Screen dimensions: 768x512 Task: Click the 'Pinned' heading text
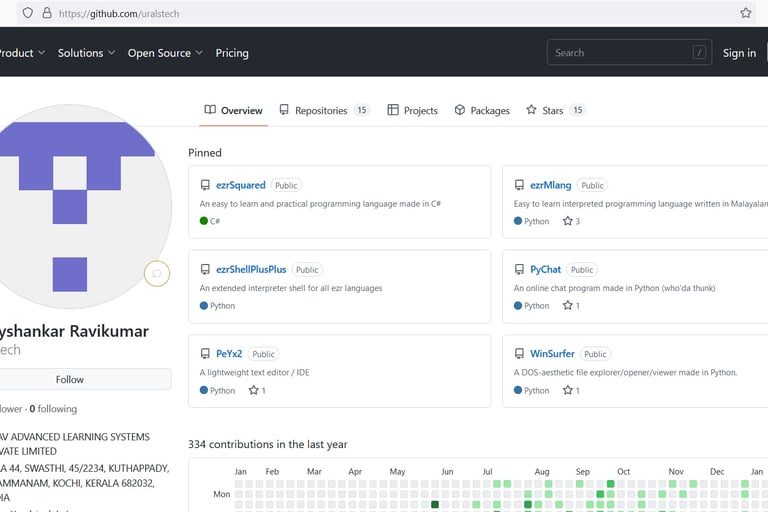[x=205, y=153]
